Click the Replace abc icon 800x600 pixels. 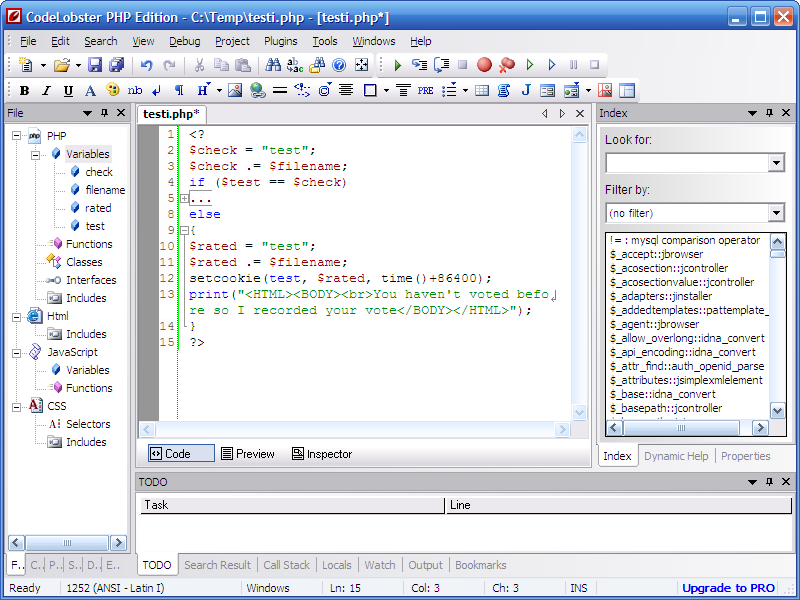click(x=295, y=65)
